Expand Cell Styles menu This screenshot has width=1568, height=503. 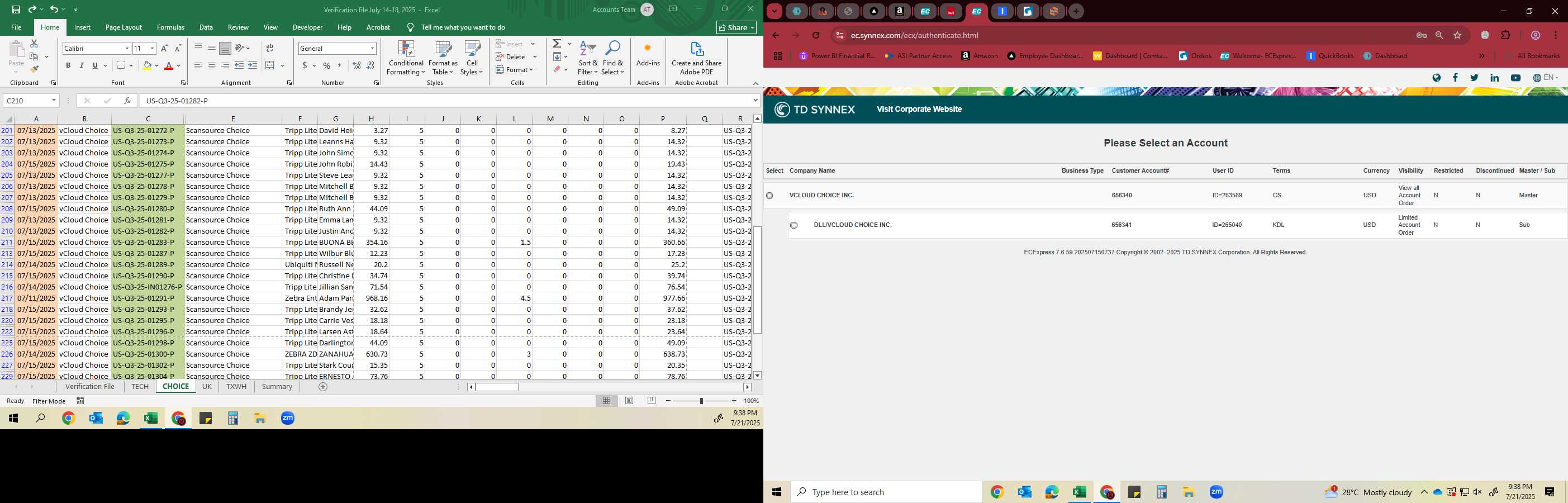[472, 58]
